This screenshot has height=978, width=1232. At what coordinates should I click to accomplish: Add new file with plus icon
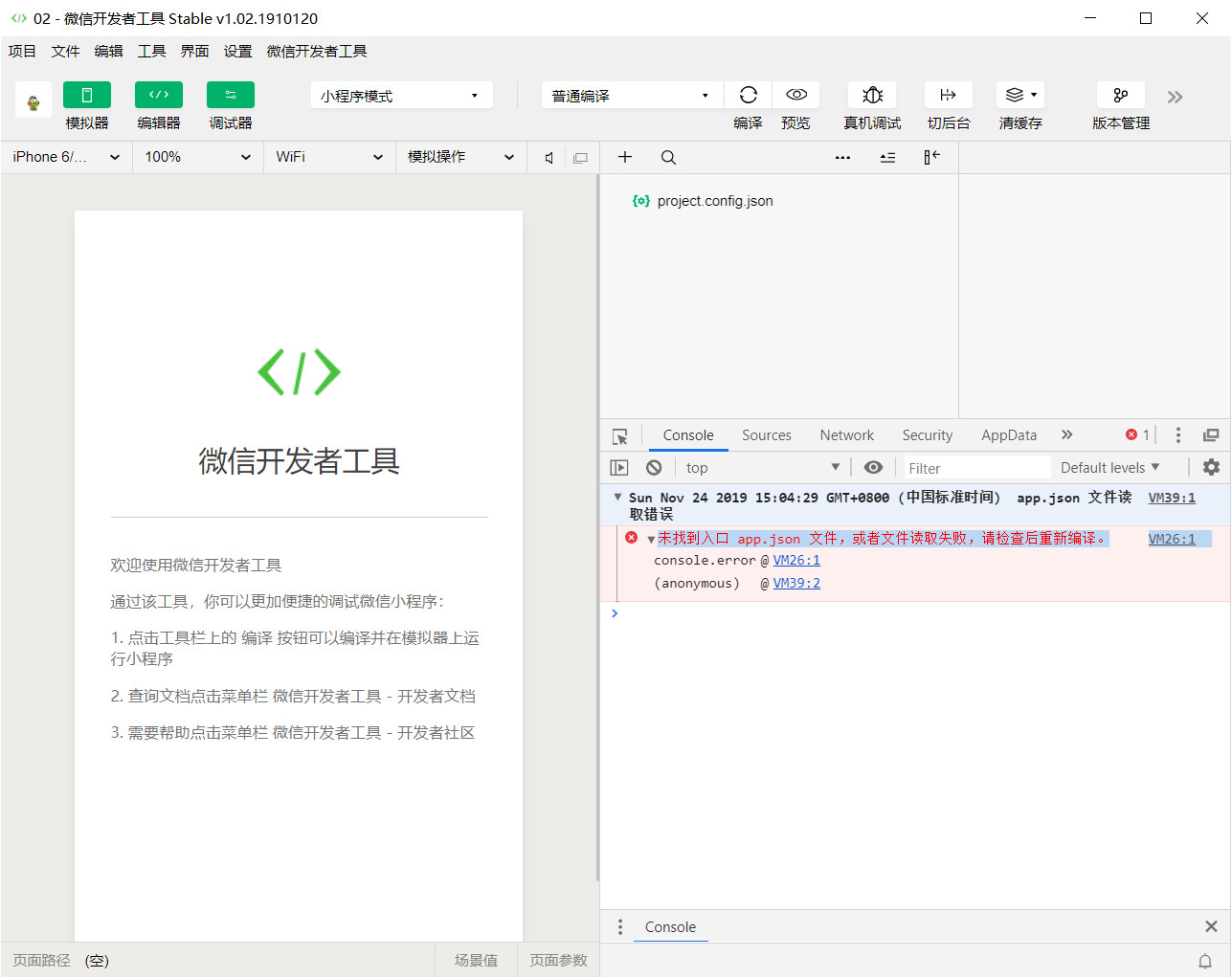coord(625,157)
